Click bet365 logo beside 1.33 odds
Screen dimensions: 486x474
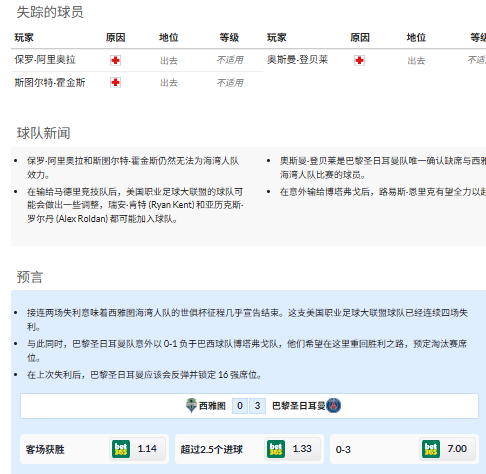[x=276, y=449]
